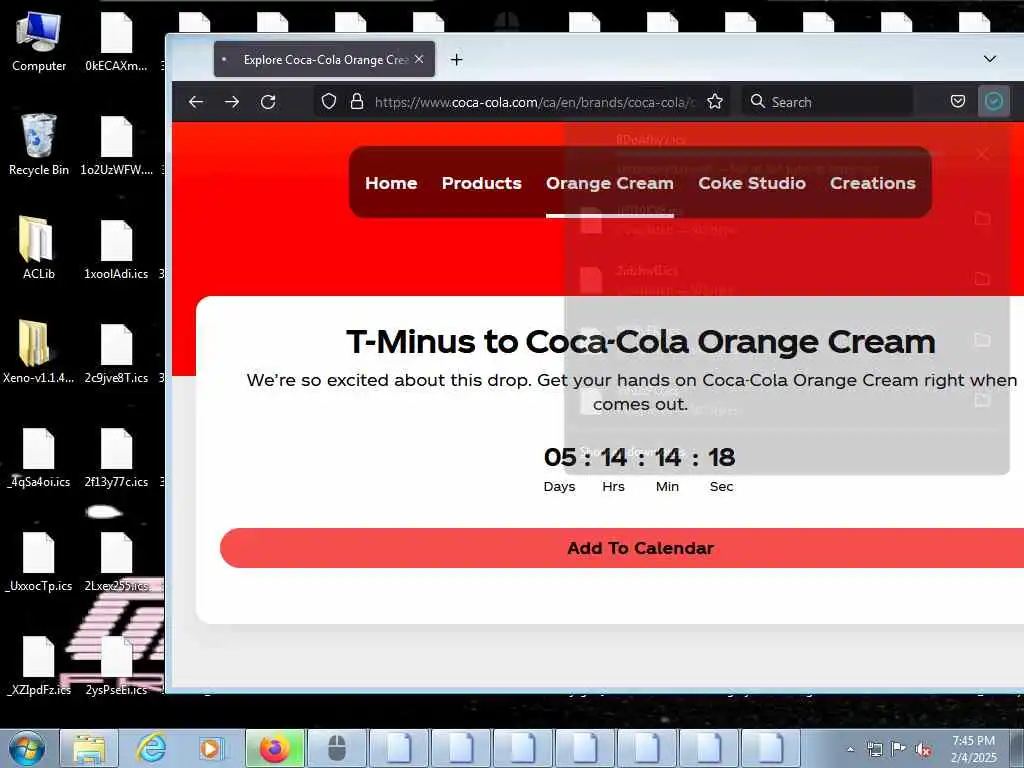Bookmark this page with the star icon
This screenshot has height=768, width=1024.
(x=715, y=101)
